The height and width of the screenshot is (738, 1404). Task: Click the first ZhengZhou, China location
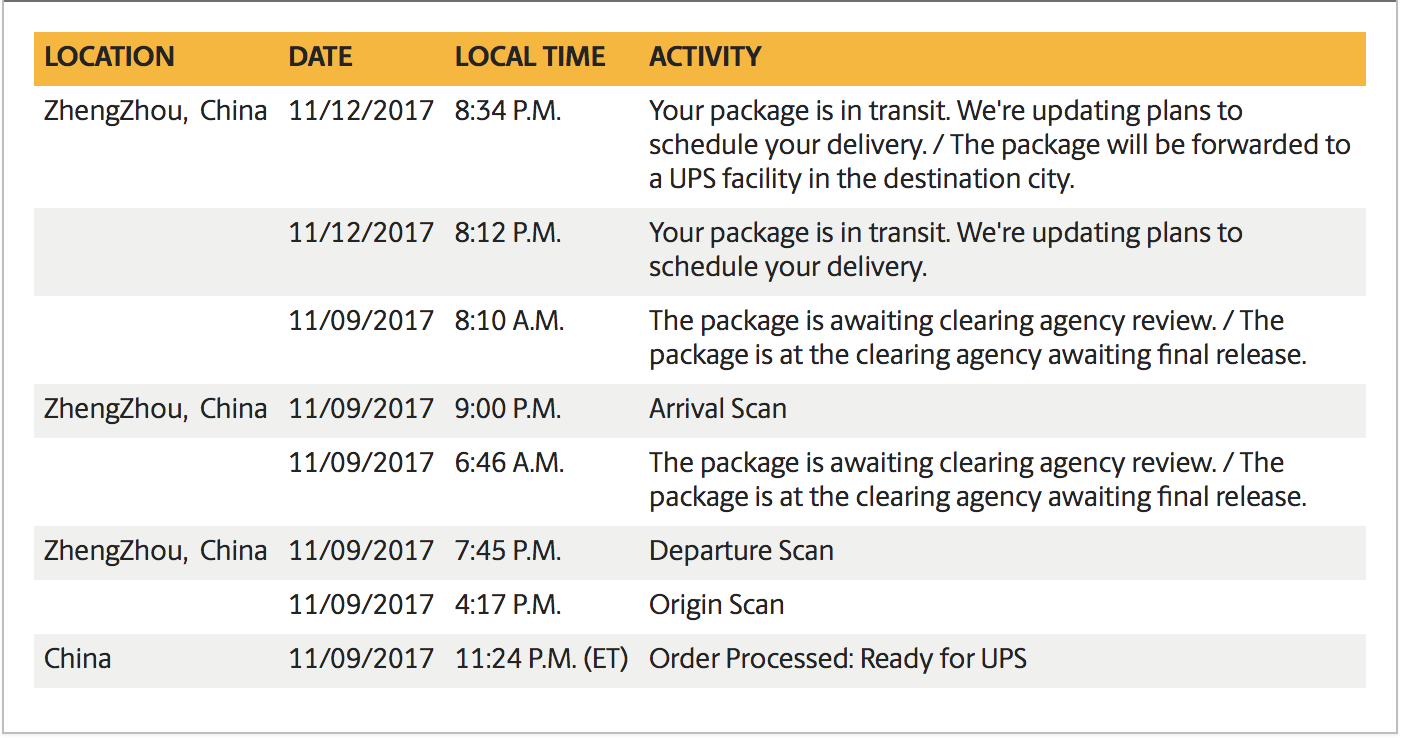point(155,111)
